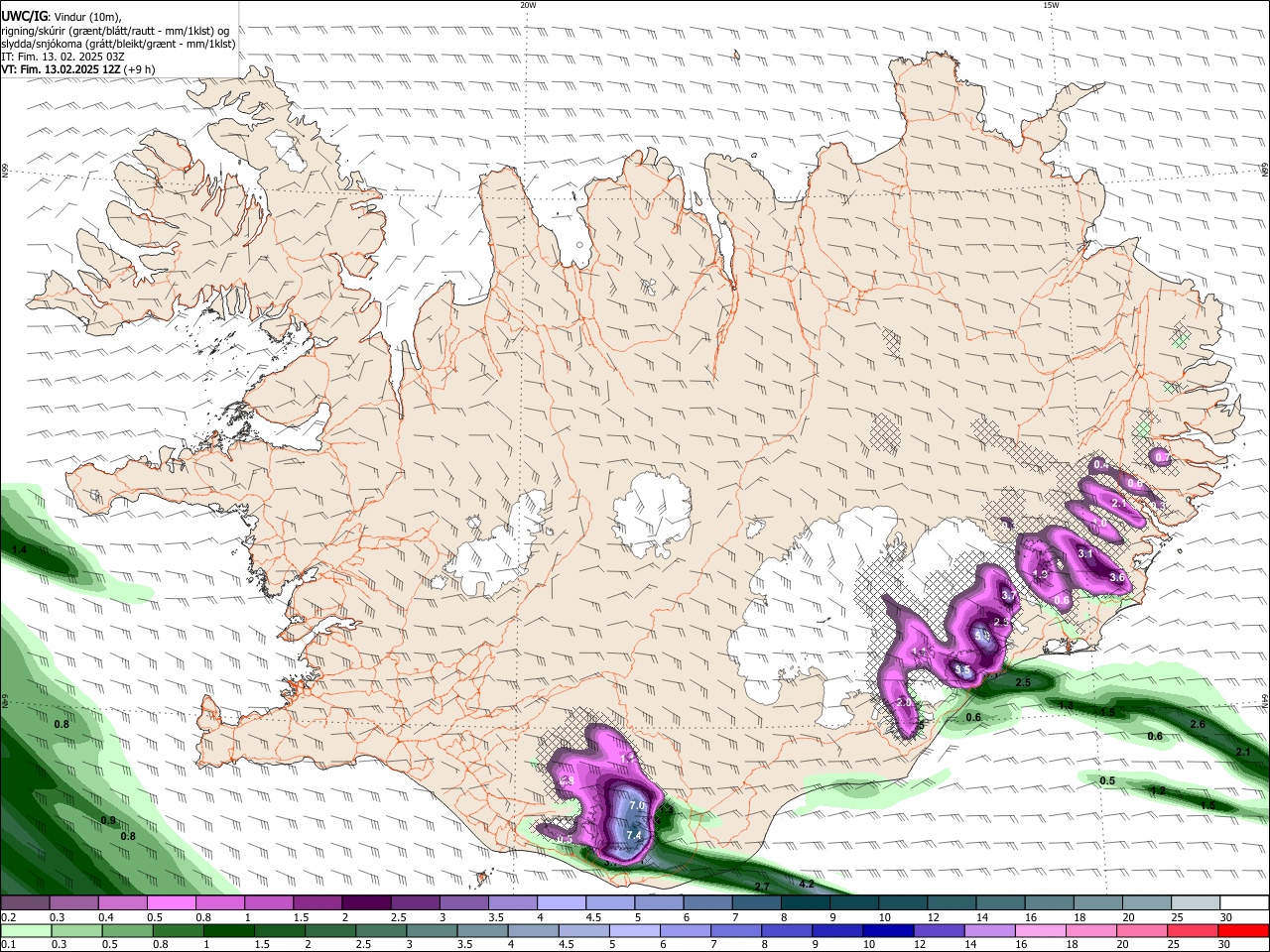The width and height of the screenshot is (1270, 952).
Task: Click the white snowfall value '2.1'
Action: [x=1119, y=504]
